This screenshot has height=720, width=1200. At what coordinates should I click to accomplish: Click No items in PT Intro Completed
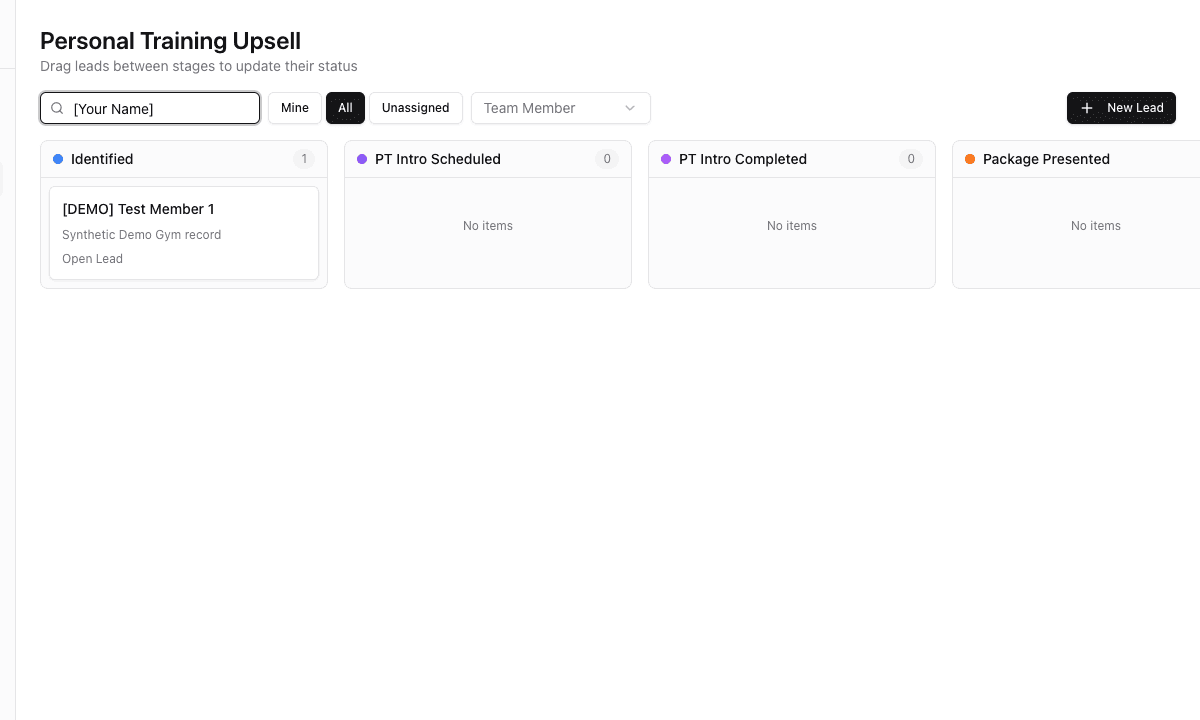click(x=792, y=226)
